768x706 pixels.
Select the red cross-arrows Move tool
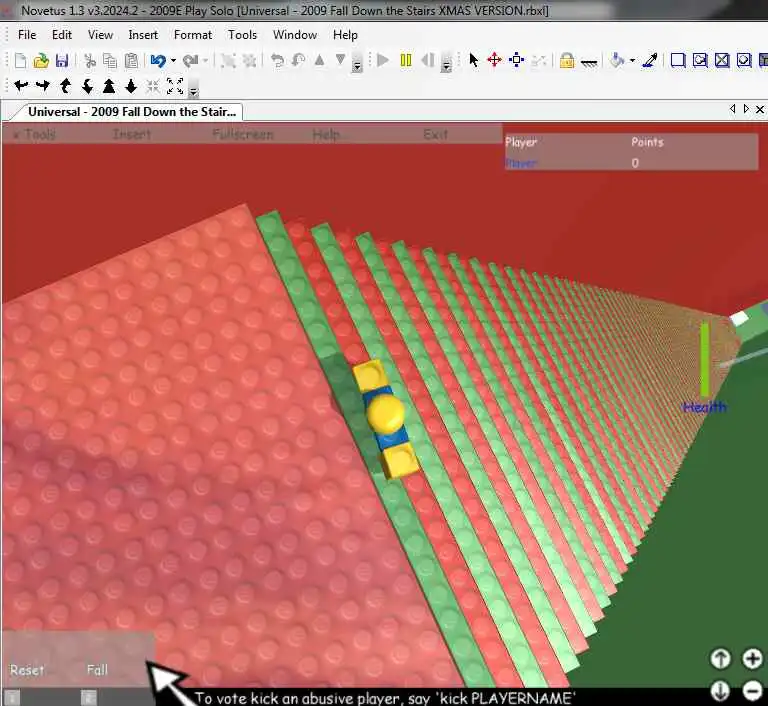[495, 60]
